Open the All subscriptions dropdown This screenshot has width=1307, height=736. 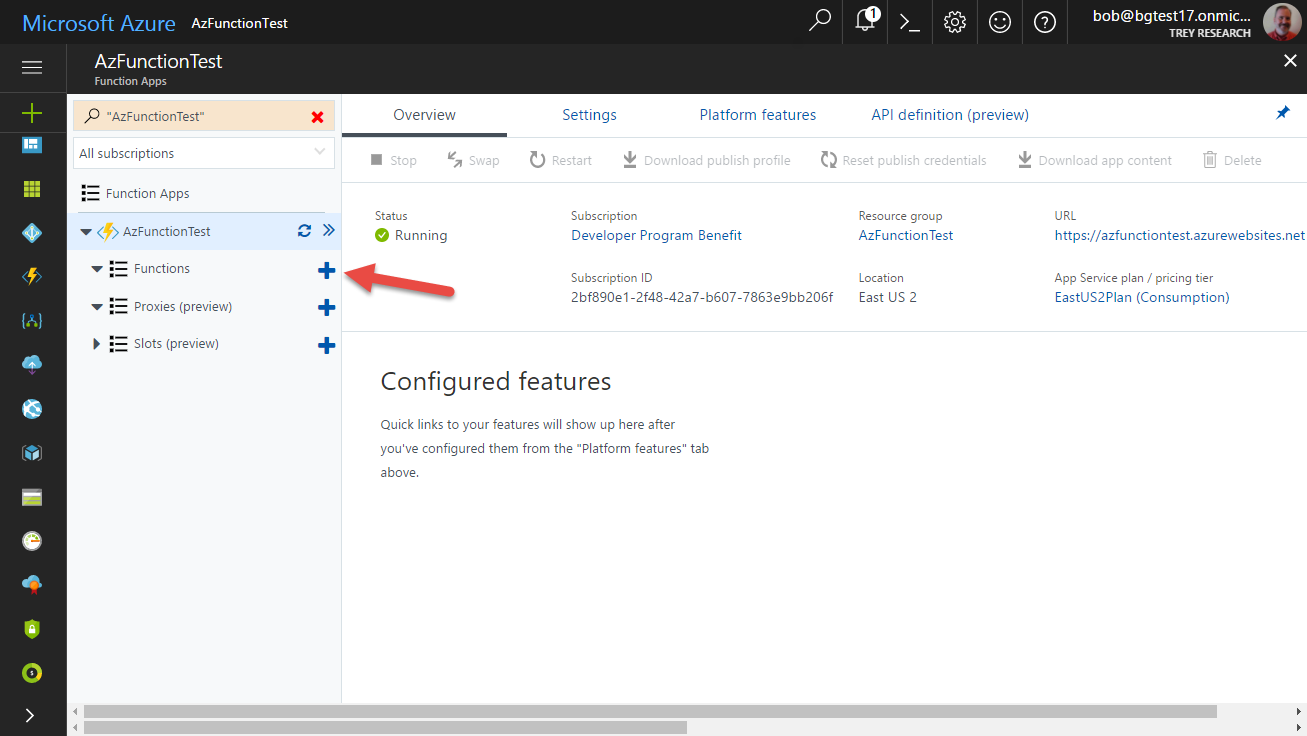204,153
